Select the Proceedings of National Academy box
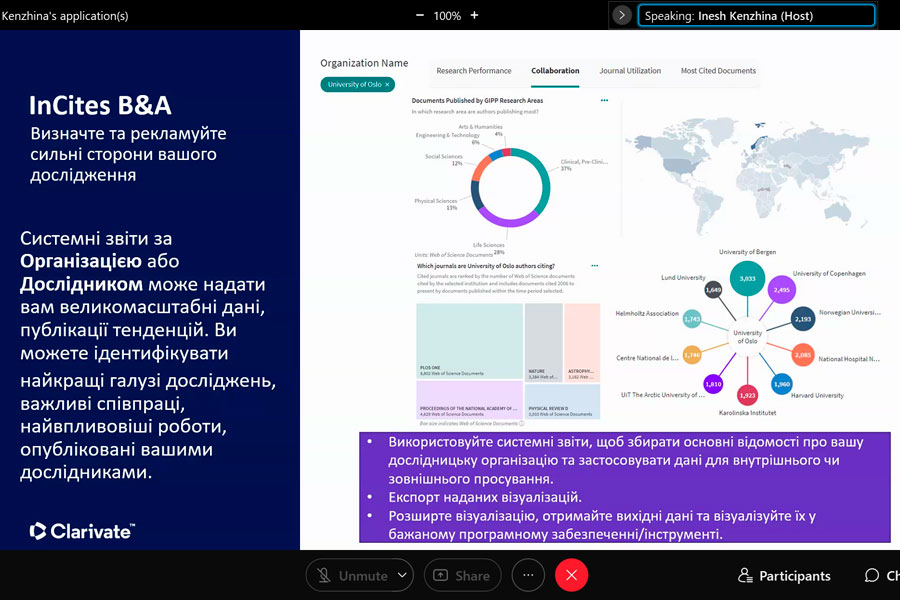Screen dimensions: 900x600 [x=470, y=400]
